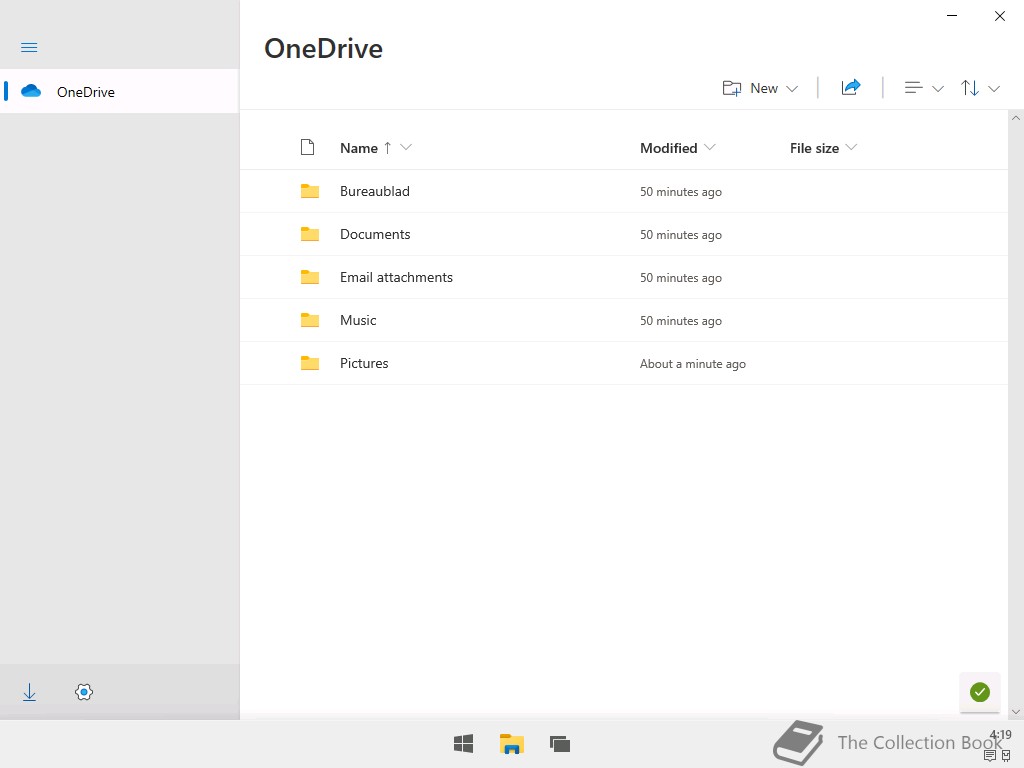Click the OneDrive cloud icon in the sidebar
This screenshot has width=1024, height=768.
coord(31,91)
